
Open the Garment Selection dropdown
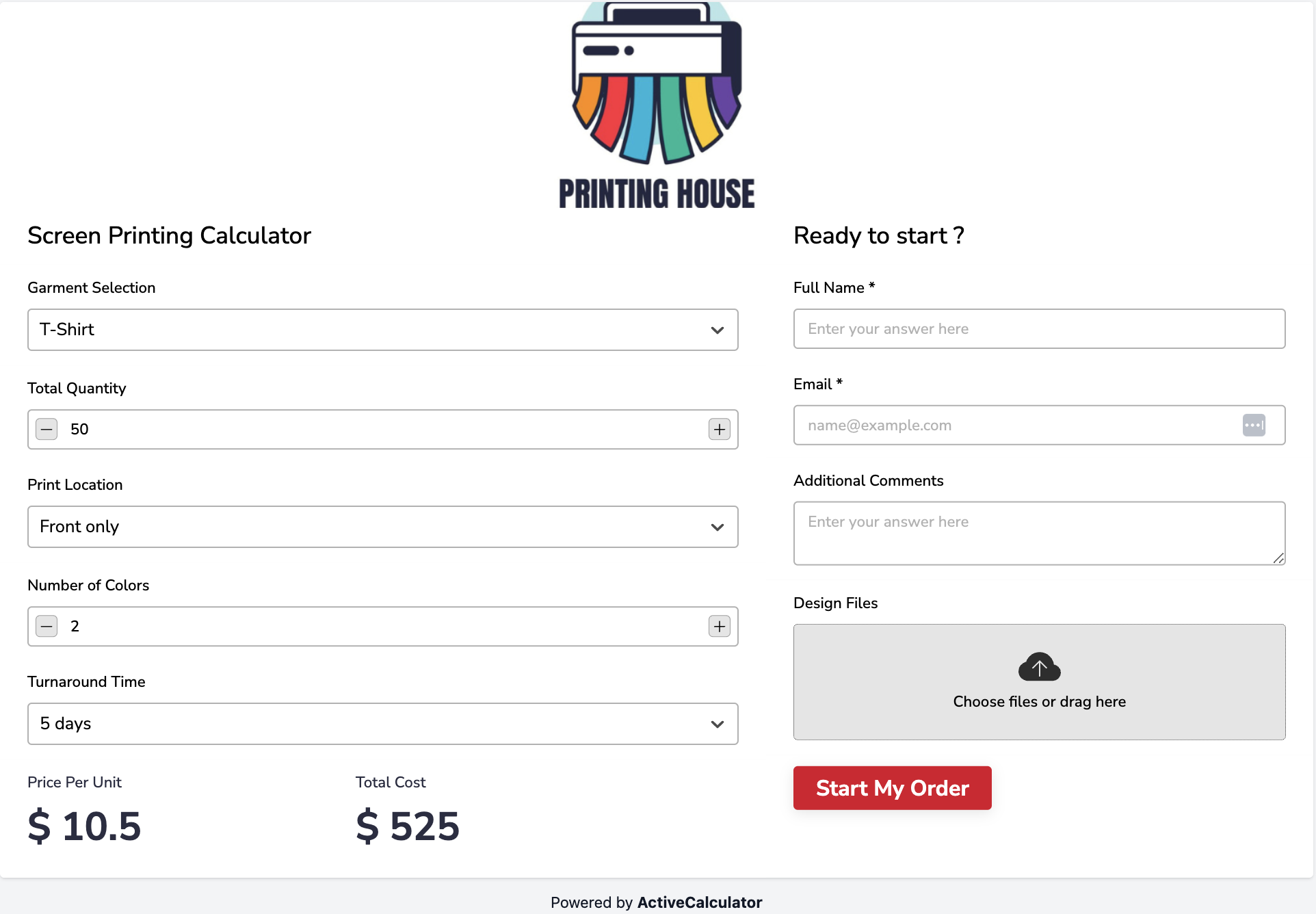[382, 330]
